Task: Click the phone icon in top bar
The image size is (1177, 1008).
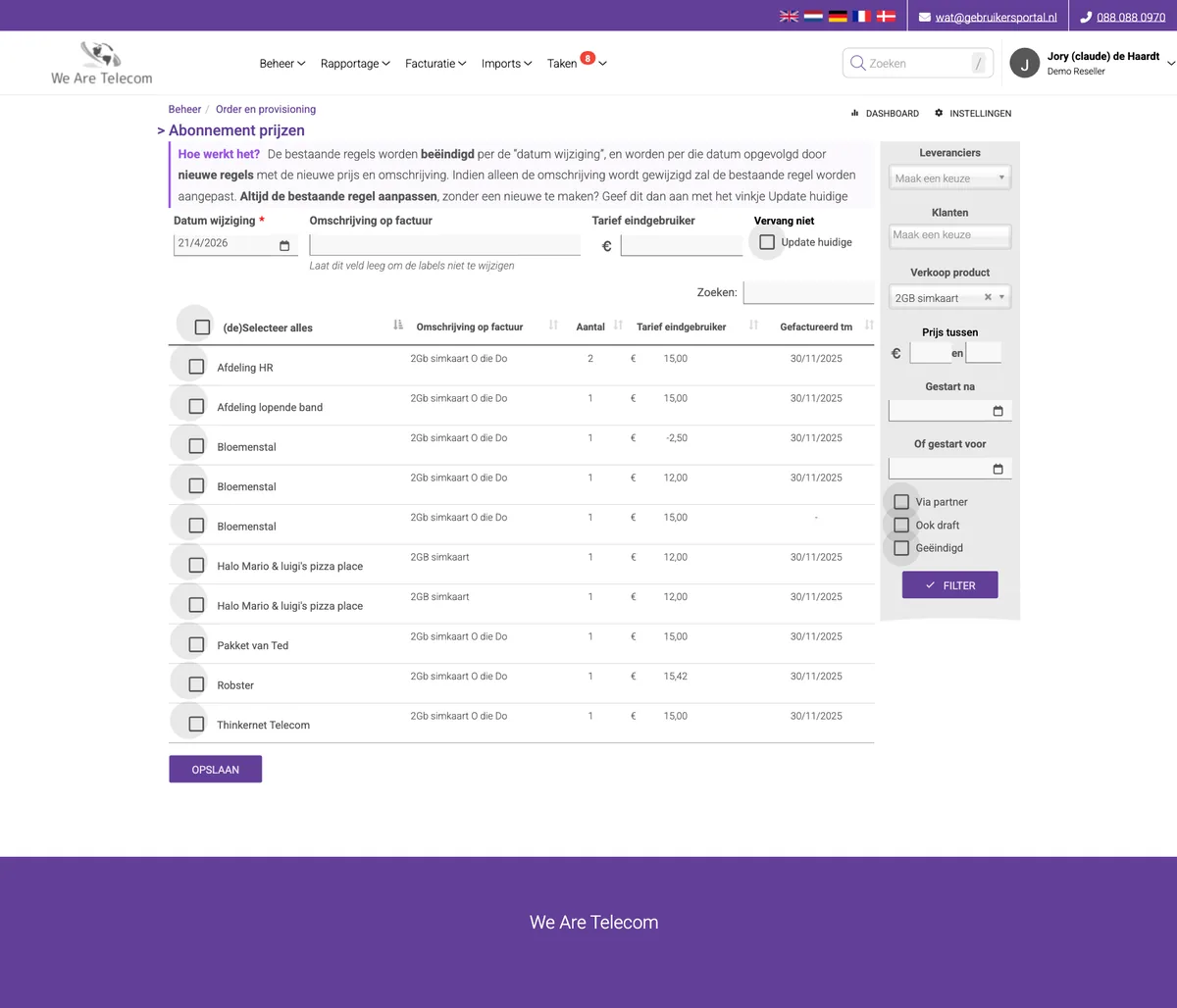Action: coord(1086,17)
